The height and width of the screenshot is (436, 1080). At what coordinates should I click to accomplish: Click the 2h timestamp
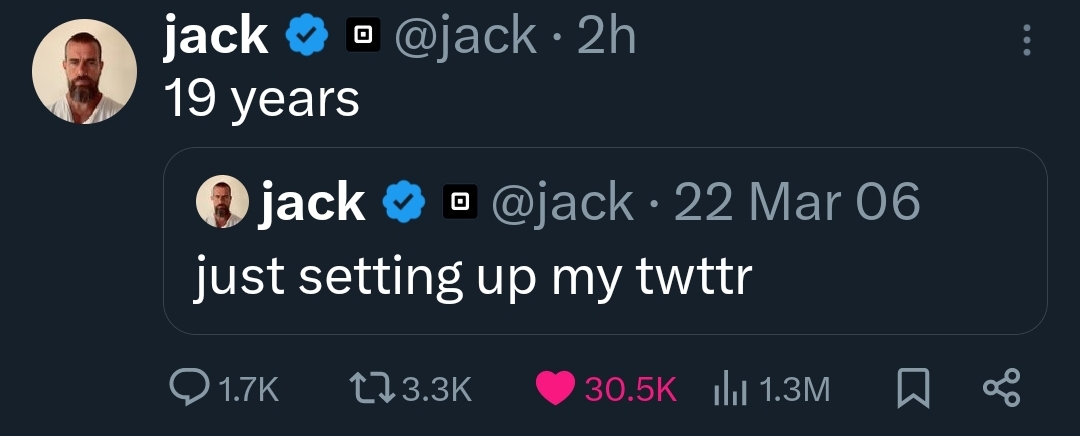[607, 38]
